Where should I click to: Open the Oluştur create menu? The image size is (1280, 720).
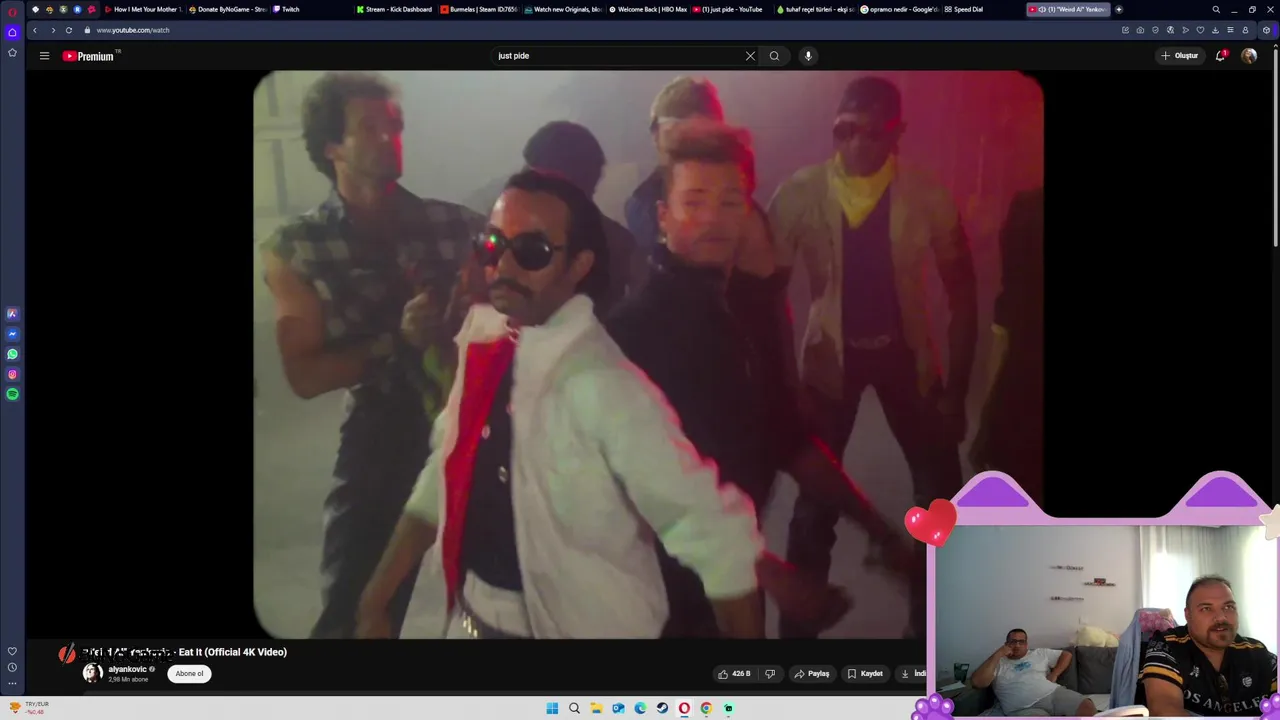coord(1179,56)
